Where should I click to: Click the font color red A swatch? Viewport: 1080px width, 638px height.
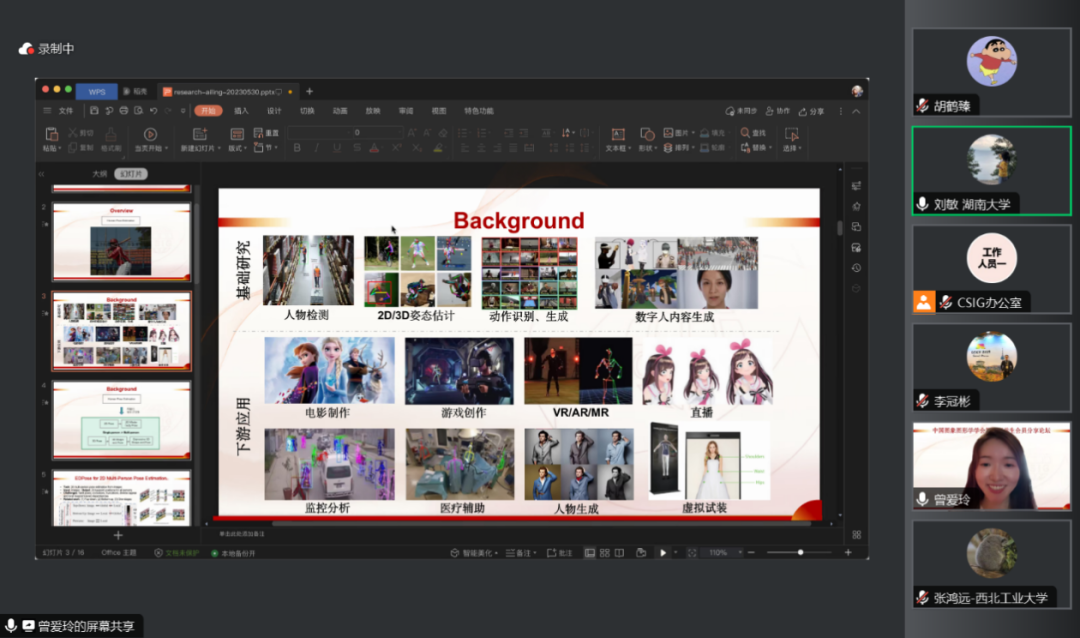tap(374, 147)
